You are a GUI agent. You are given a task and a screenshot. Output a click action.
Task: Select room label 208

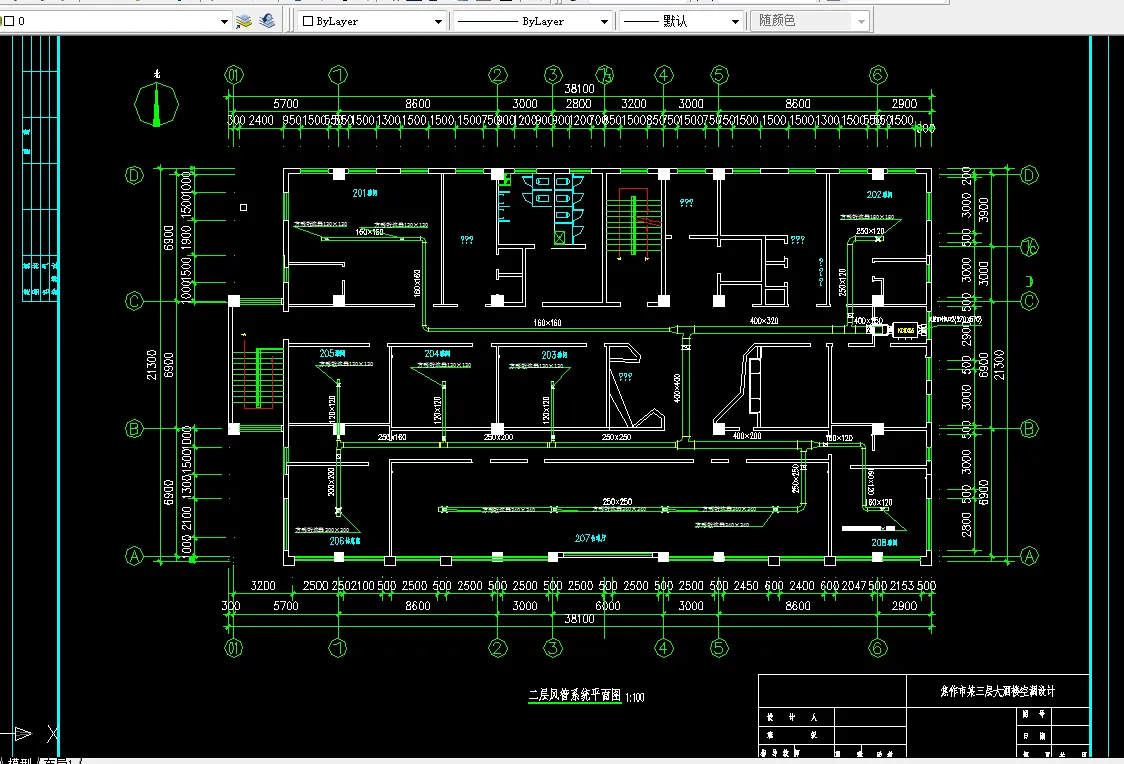(x=884, y=543)
